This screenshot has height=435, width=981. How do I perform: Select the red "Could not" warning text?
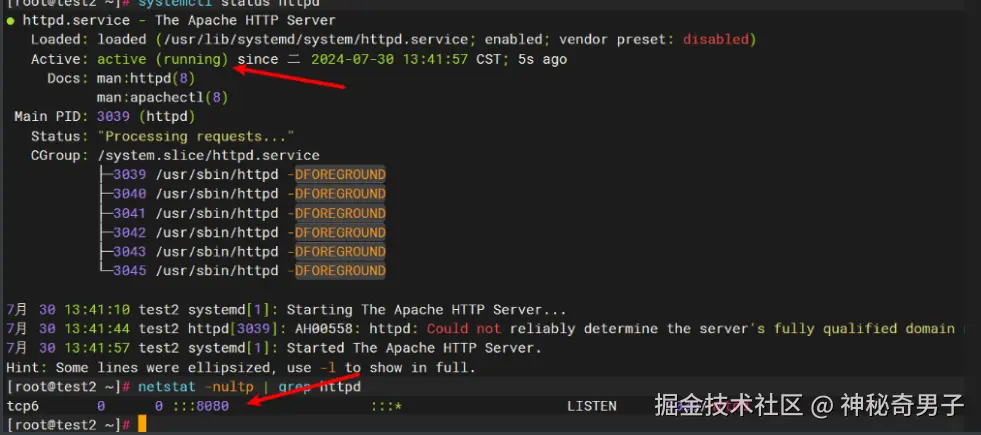coord(464,329)
